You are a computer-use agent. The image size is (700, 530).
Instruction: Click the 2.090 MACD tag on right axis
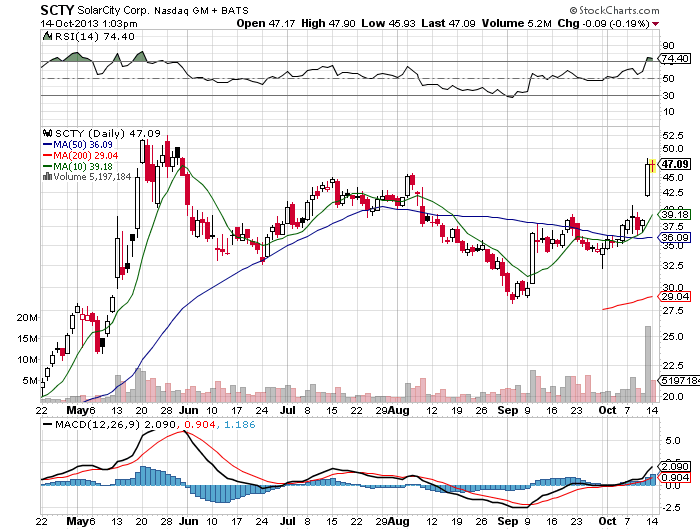[675, 466]
